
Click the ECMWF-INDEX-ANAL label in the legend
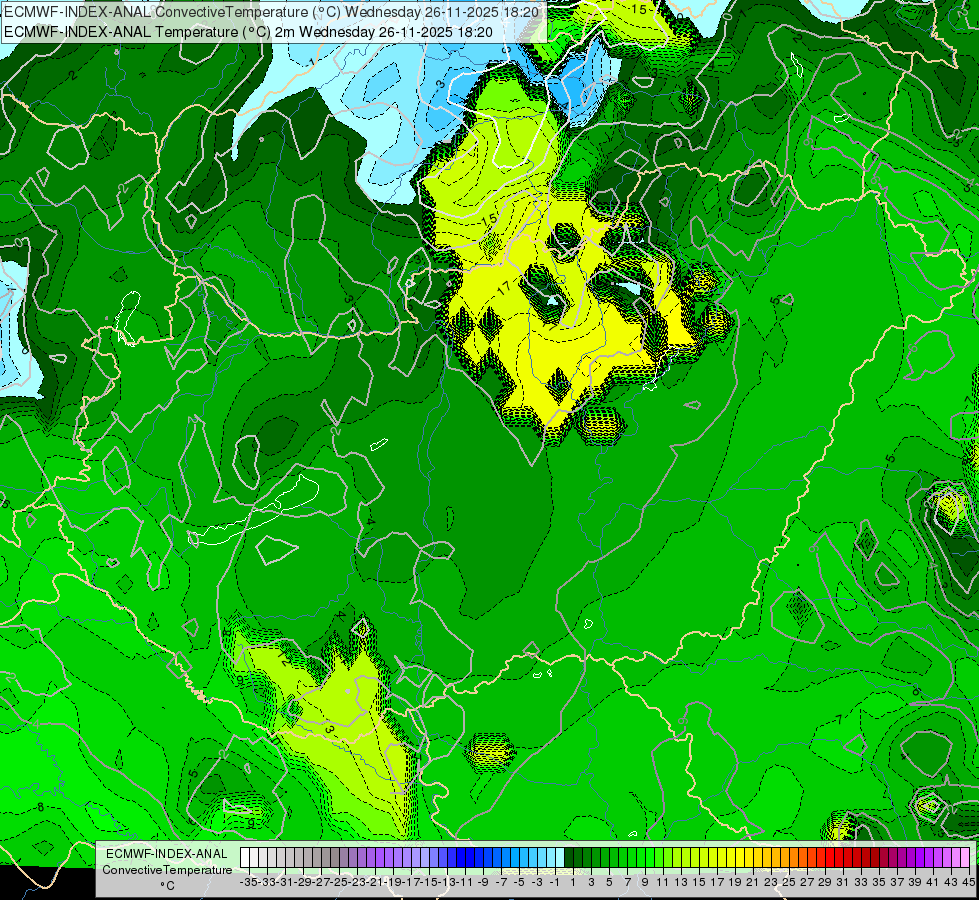167,854
